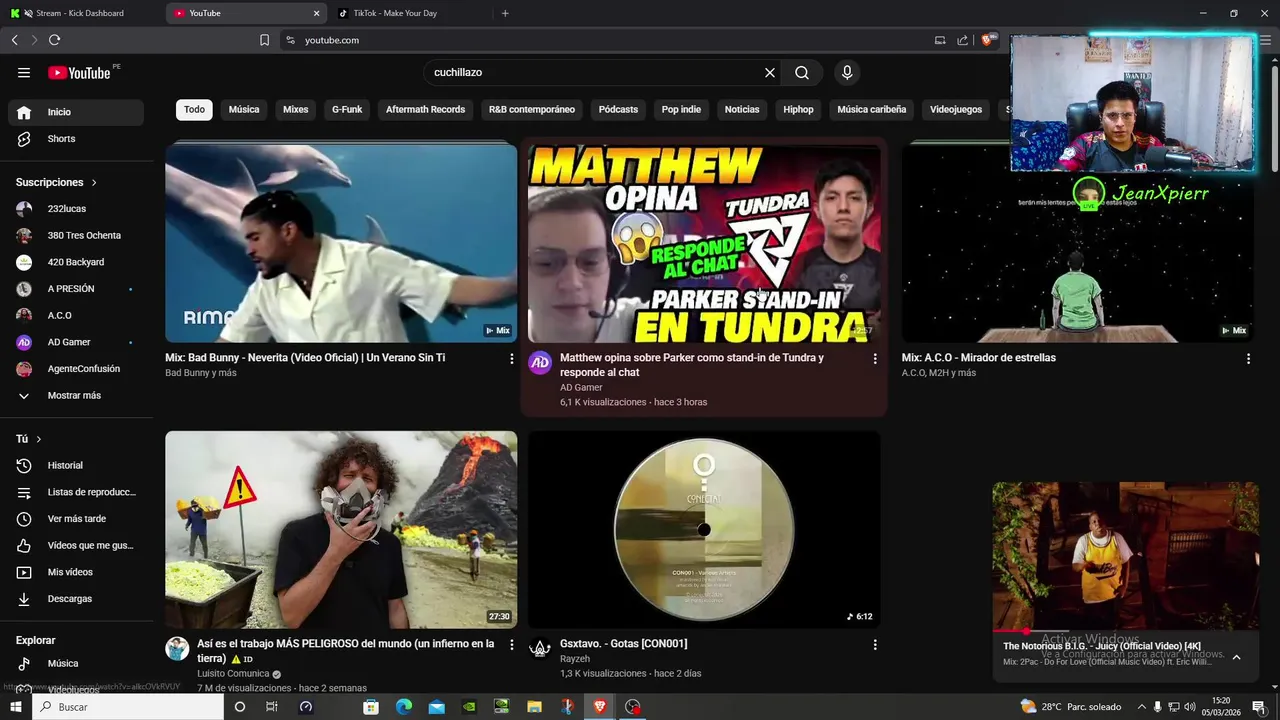
Task: Open the YouTube hamburger guide menu
Action: (24, 72)
